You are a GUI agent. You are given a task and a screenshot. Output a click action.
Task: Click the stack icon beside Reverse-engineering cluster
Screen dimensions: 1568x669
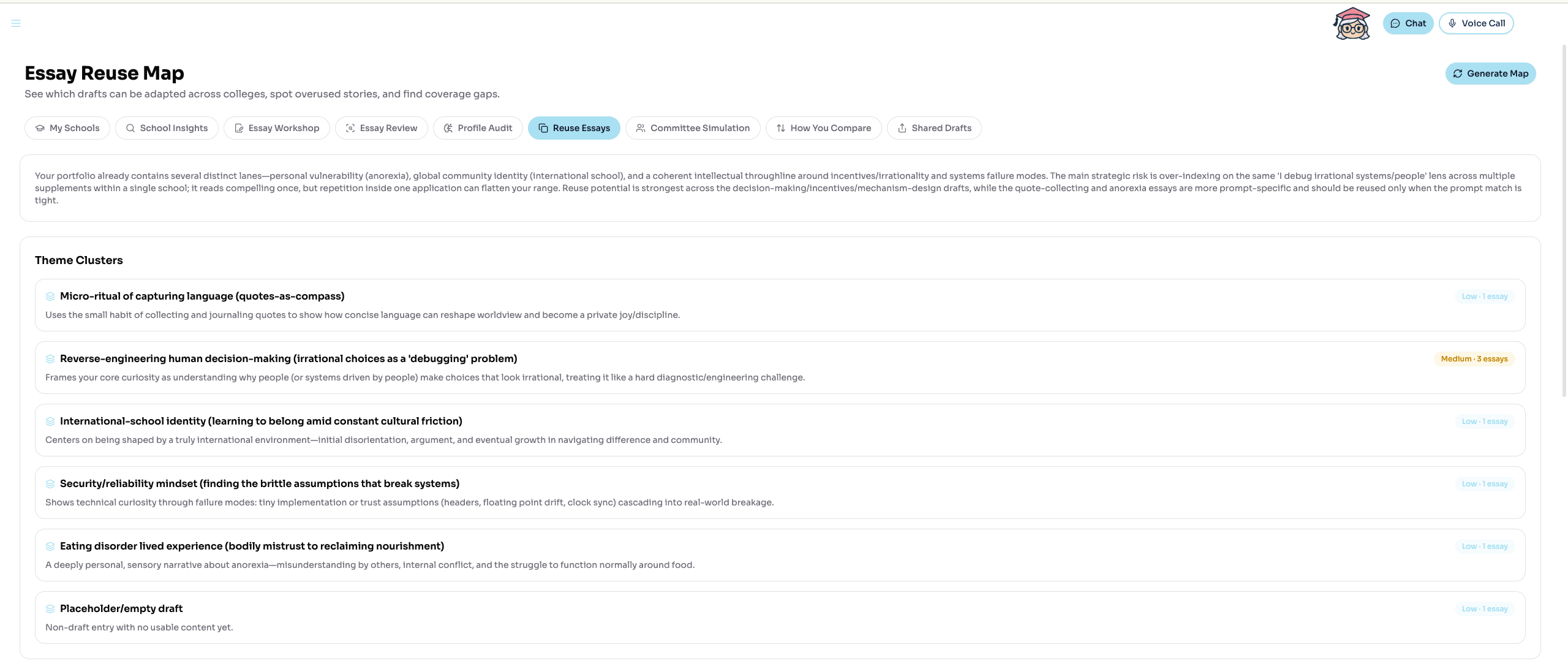pyautogui.click(x=50, y=359)
